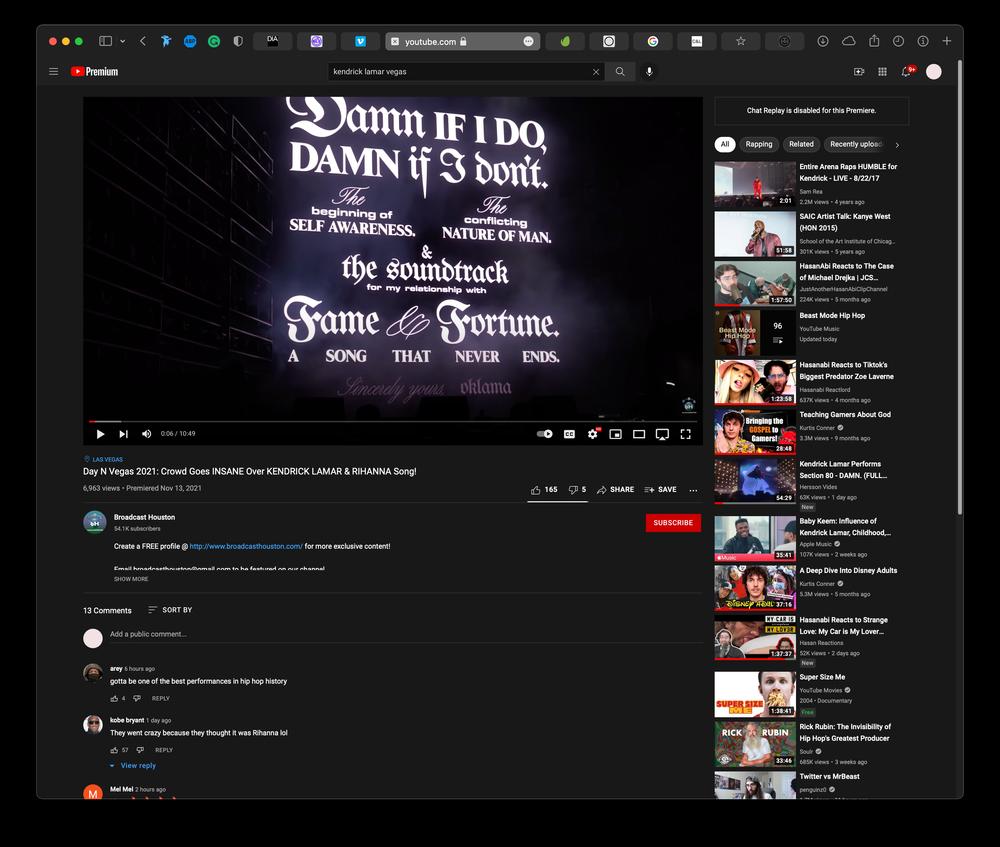Open AirPlay casting button
The width and height of the screenshot is (1000, 847).
[x=662, y=434]
